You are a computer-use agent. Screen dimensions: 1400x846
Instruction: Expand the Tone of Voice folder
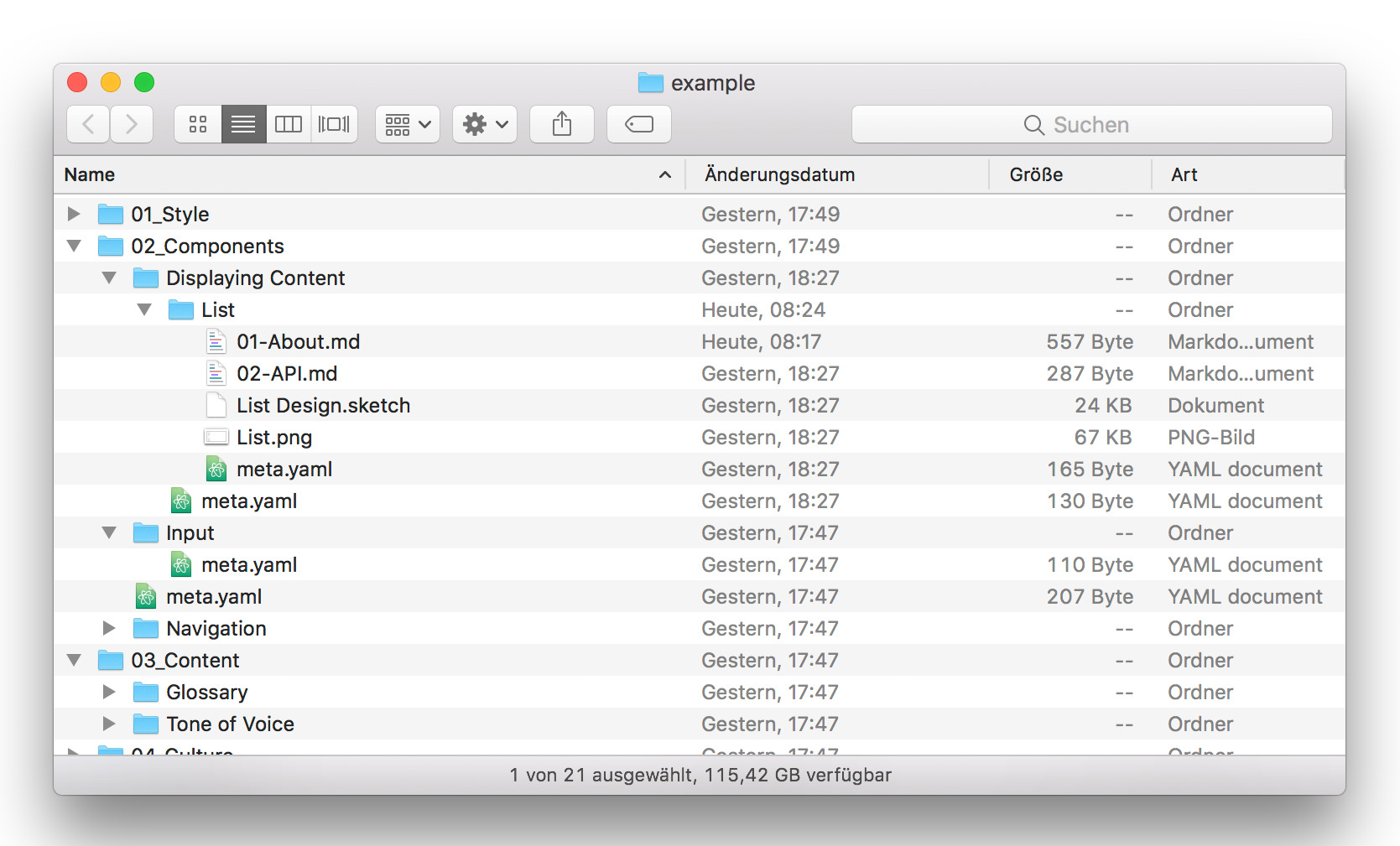pyautogui.click(x=109, y=724)
